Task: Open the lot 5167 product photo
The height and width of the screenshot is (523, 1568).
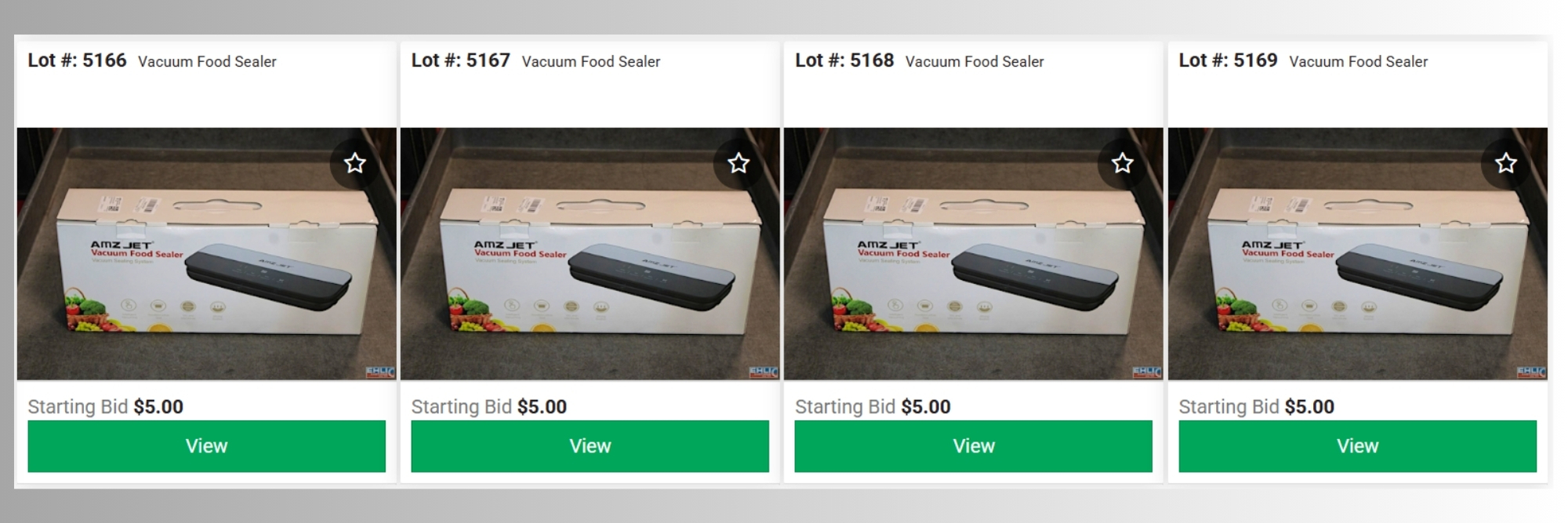Action: pos(590,254)
